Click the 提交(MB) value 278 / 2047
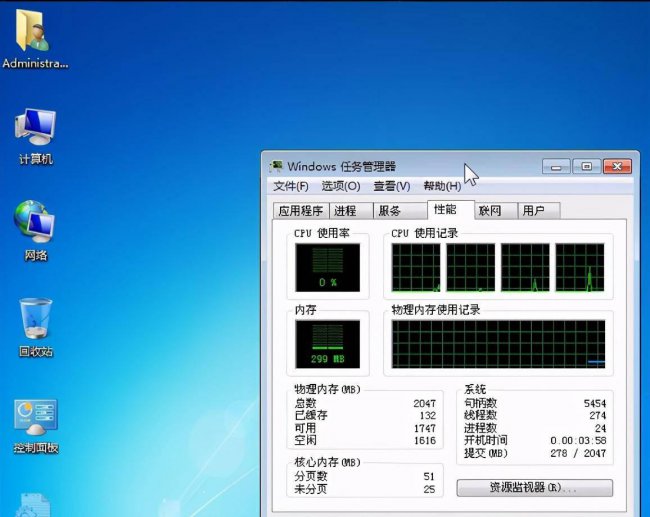This screenshot has width=650, height=517. [578, 453]
